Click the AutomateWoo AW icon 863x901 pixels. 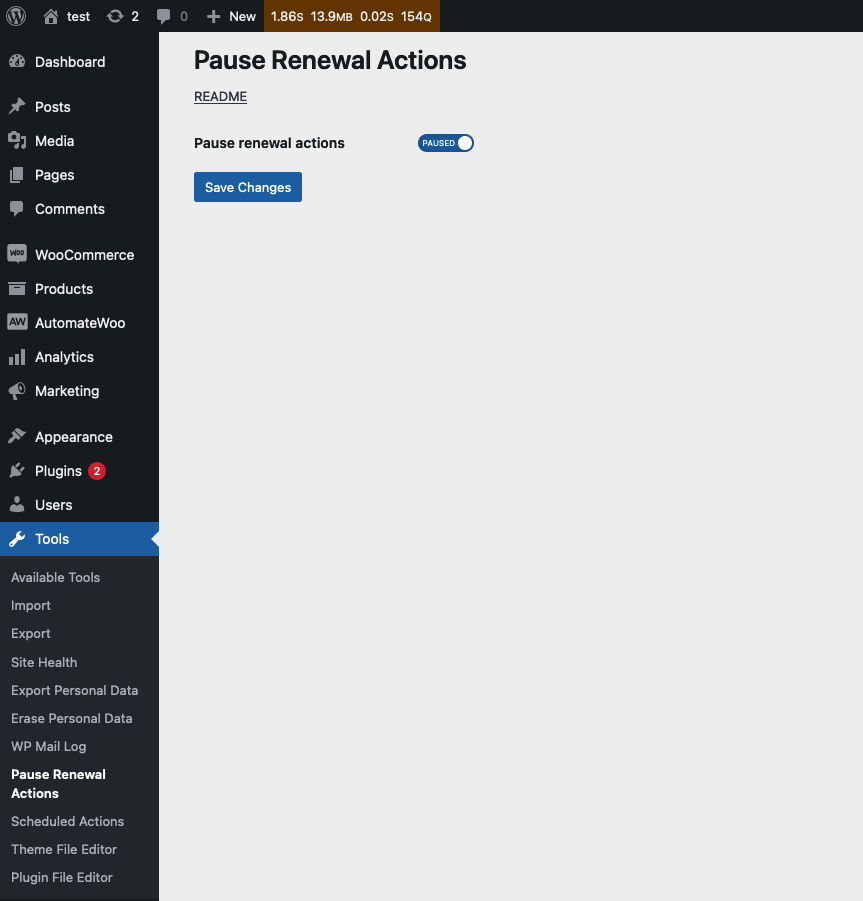pos(17,323)
